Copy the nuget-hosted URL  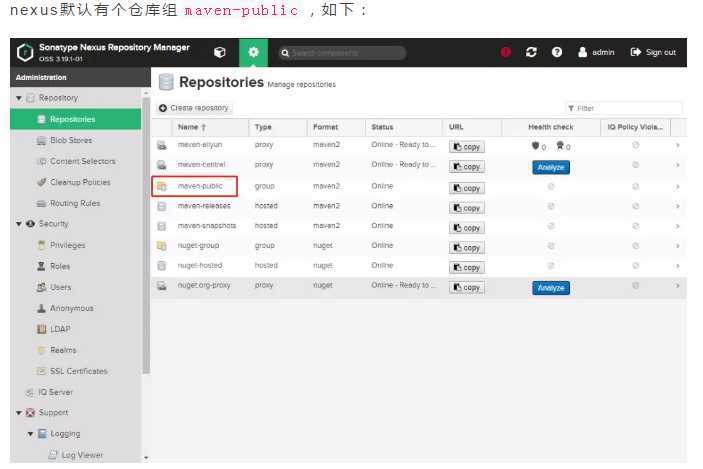[x=467, y=268]
